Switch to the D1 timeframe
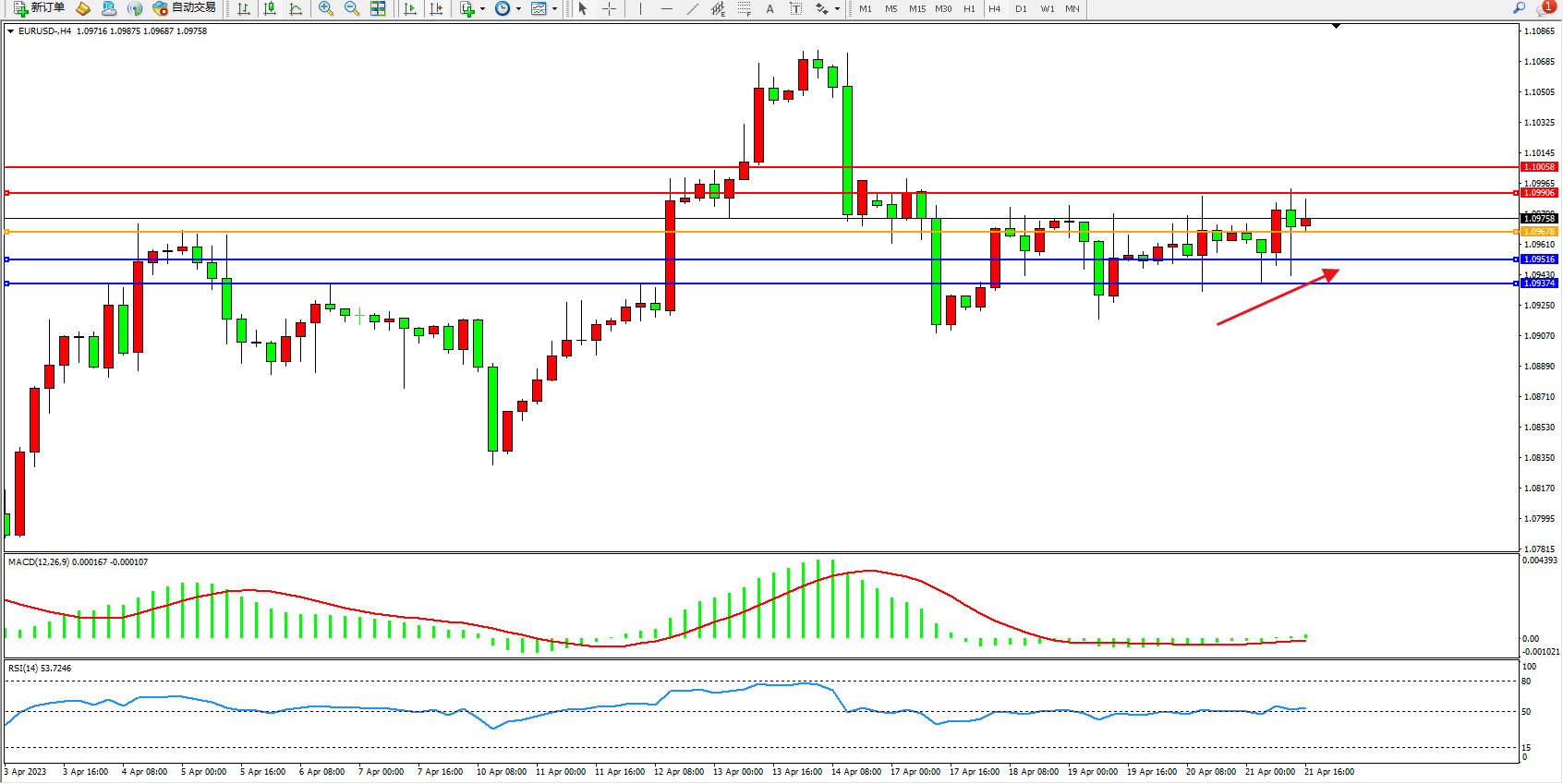 [x=1021, y=8]
